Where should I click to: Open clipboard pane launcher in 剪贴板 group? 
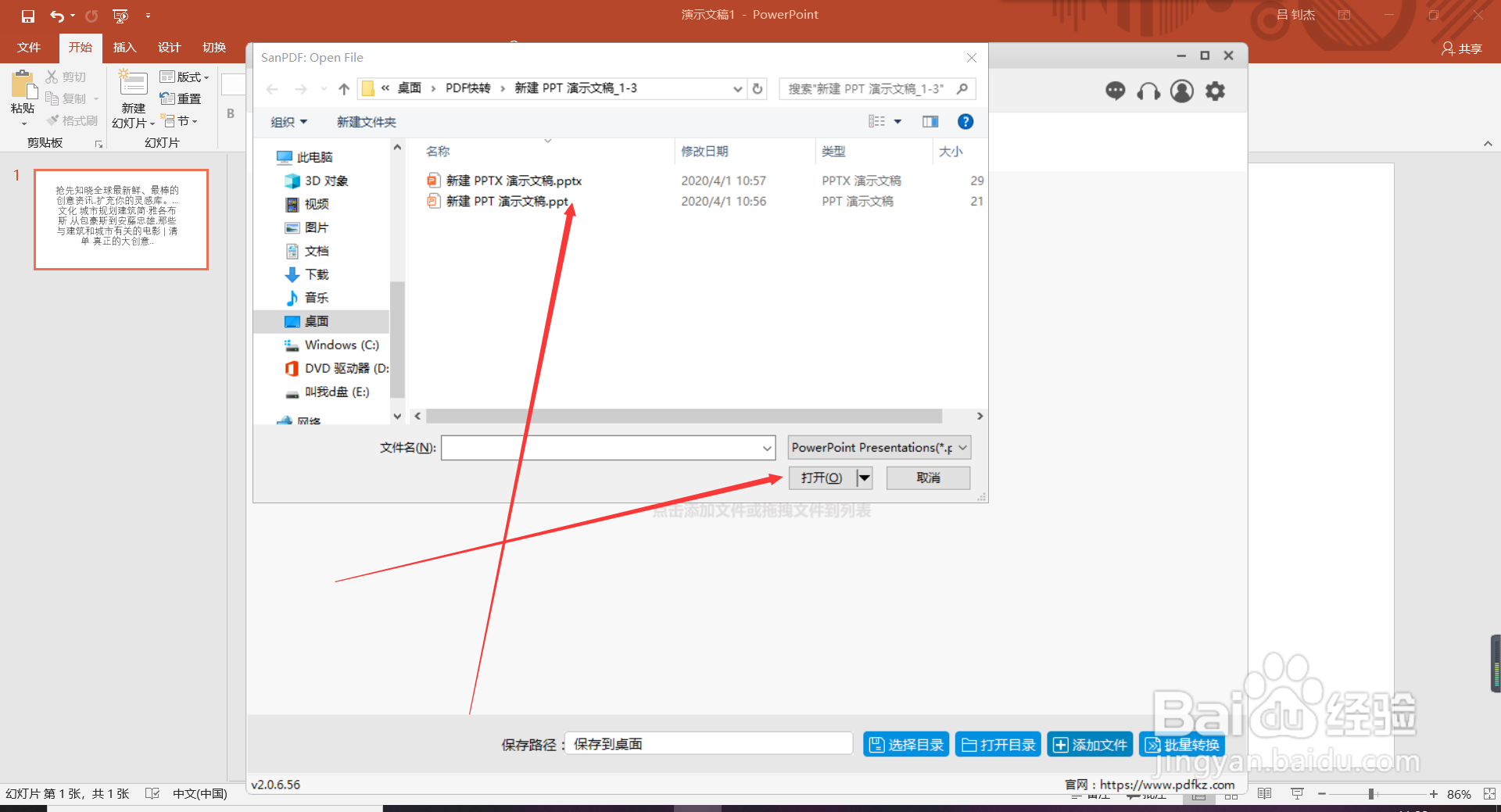click(x=99, y=144)
